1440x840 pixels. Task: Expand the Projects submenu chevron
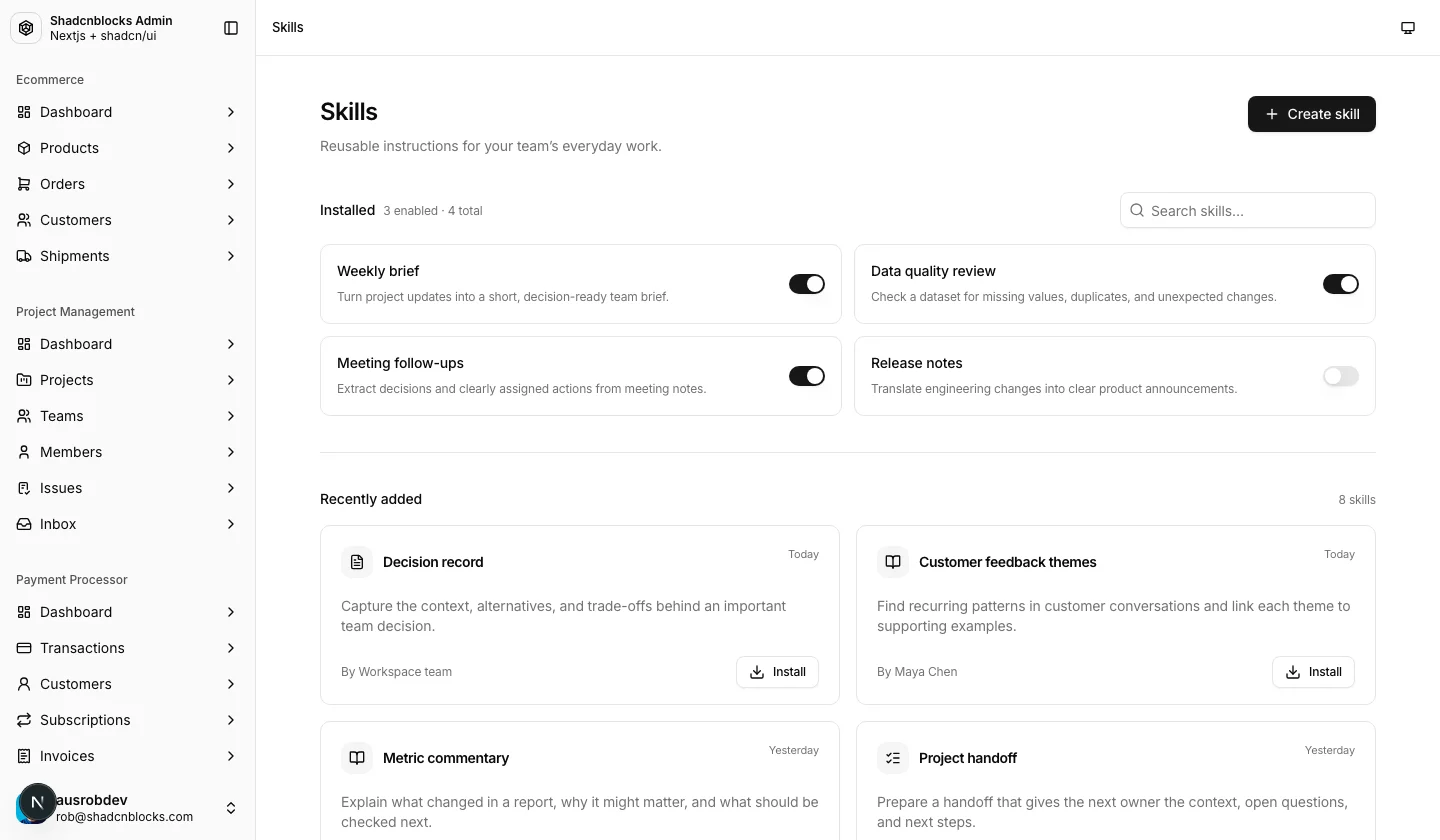[x=231, y=380]
